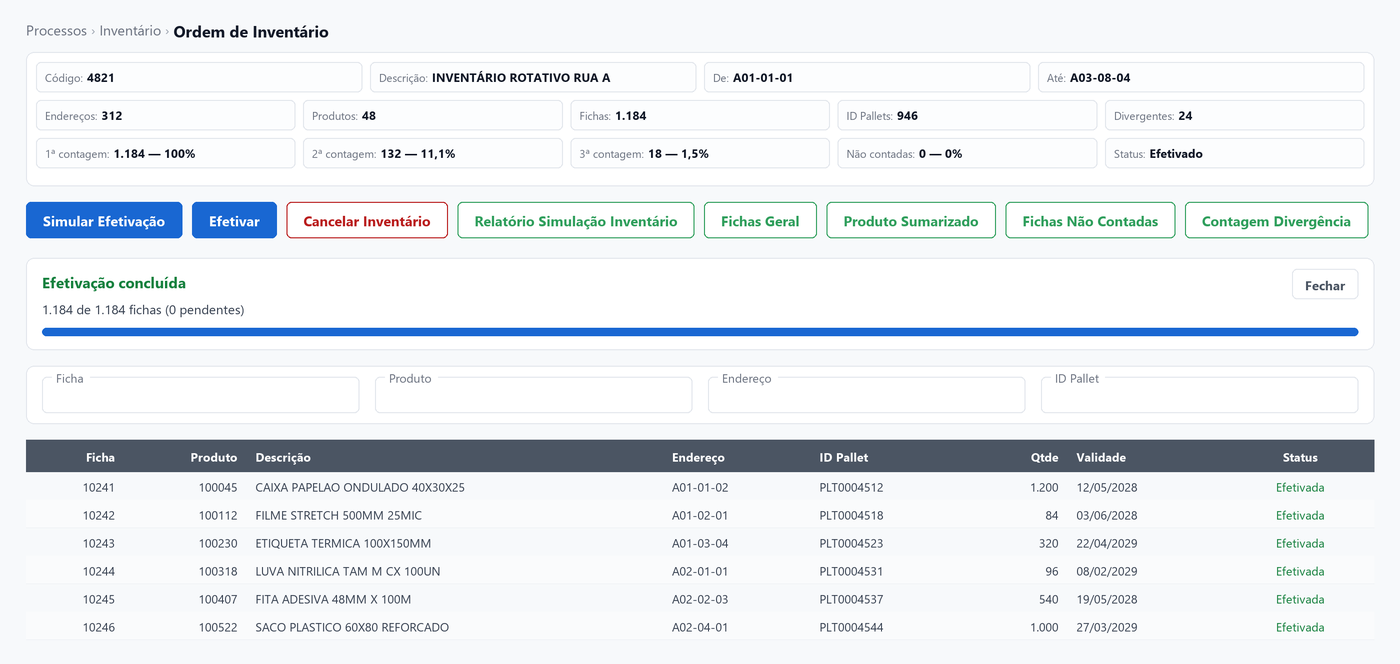Focus the ID Pallet filter field
This screenshot has width=1400, height=664.
(x=1199, y=395)
